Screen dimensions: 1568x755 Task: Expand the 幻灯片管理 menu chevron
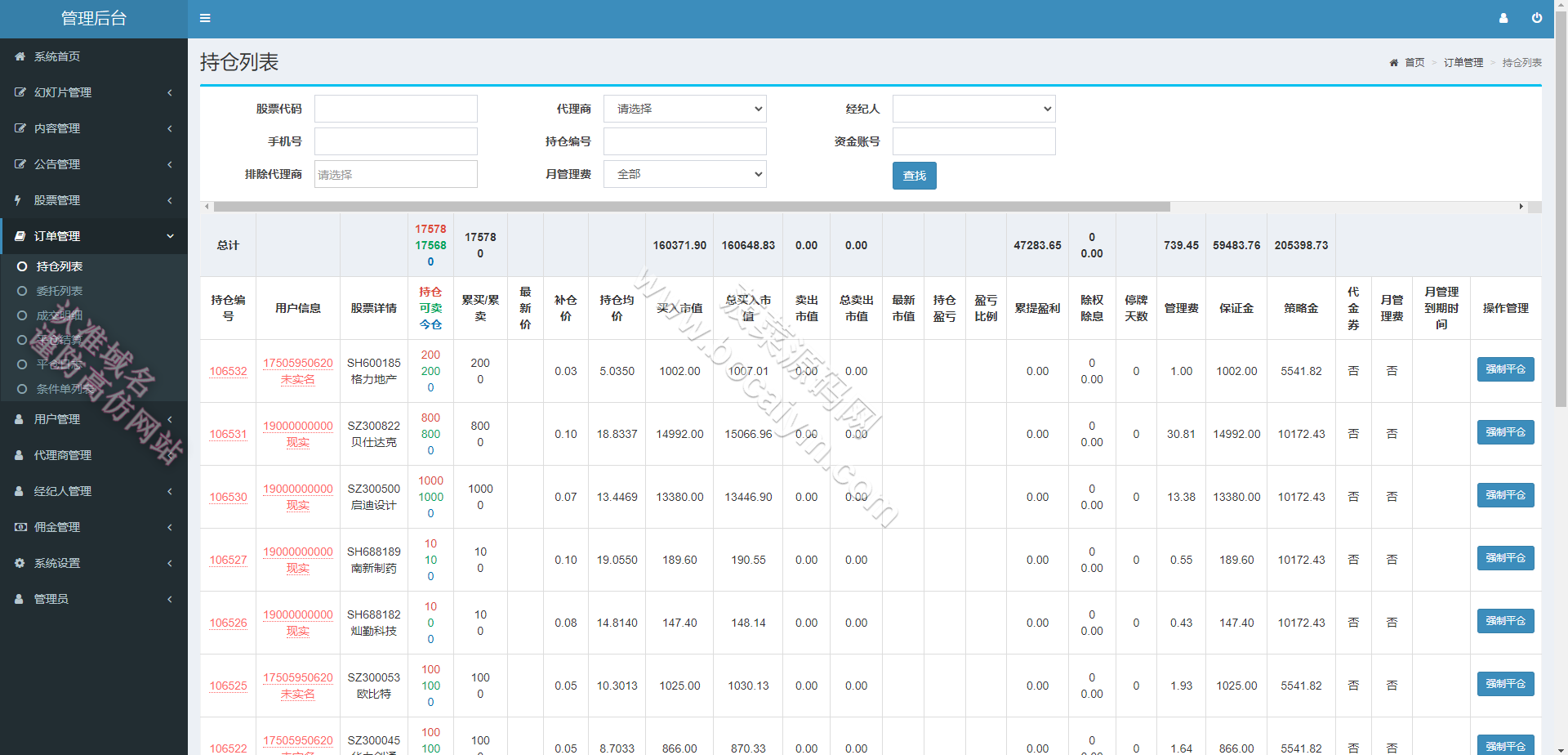(170, 92)
